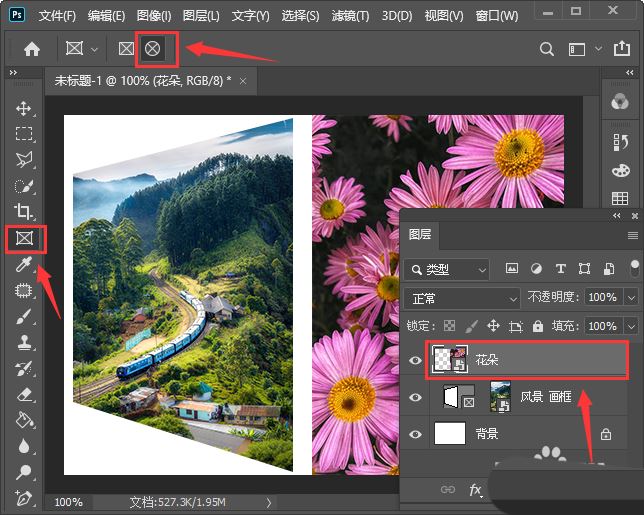
Task: Open the 图像(I) menu
Action: [154, 16]
